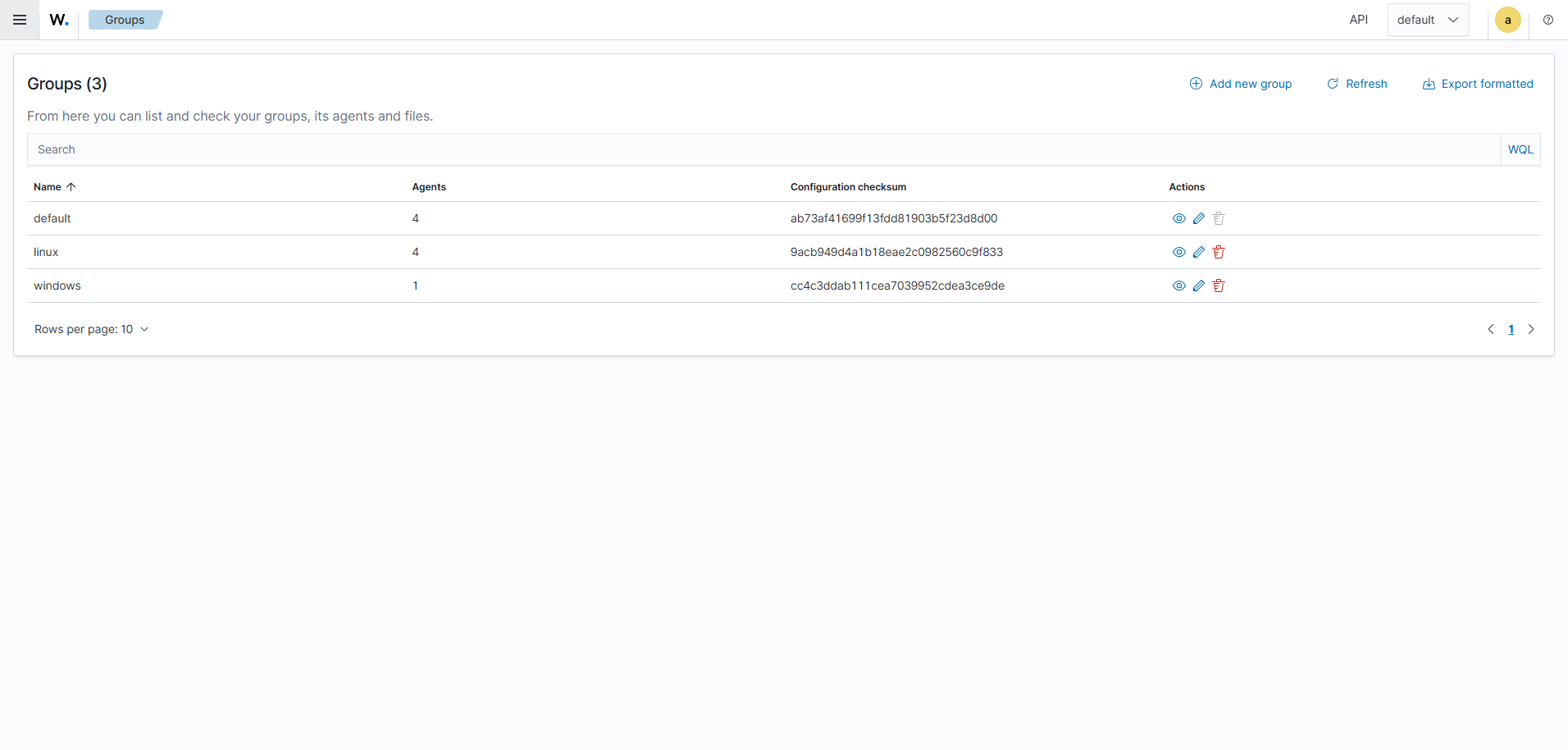
Task: View details of the default group
Action: 1179,218
